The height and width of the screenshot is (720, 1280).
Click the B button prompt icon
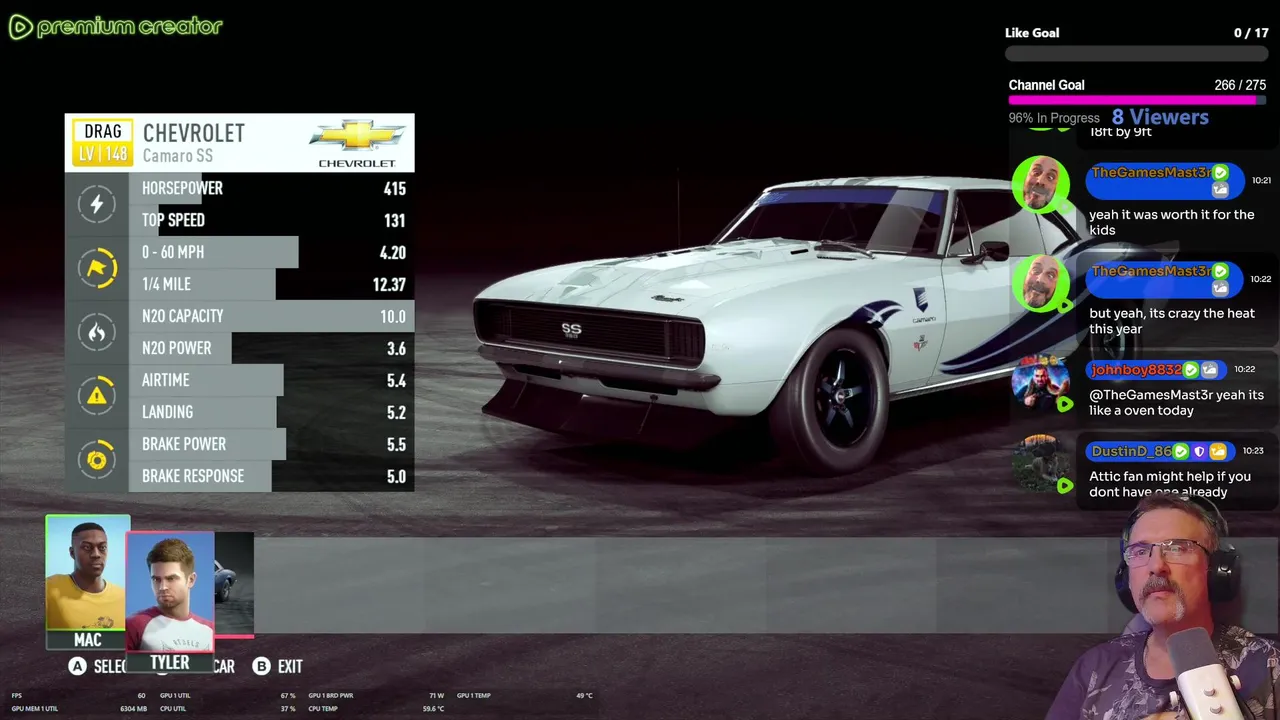(261, 666)
